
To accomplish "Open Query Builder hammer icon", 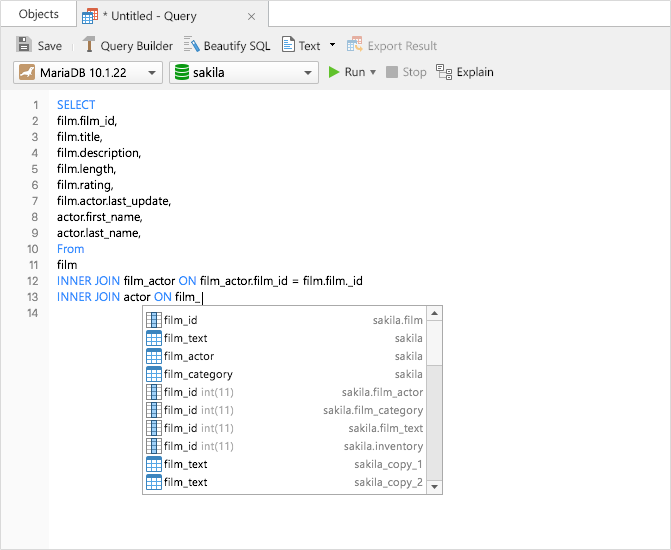I will click(89, 45).
